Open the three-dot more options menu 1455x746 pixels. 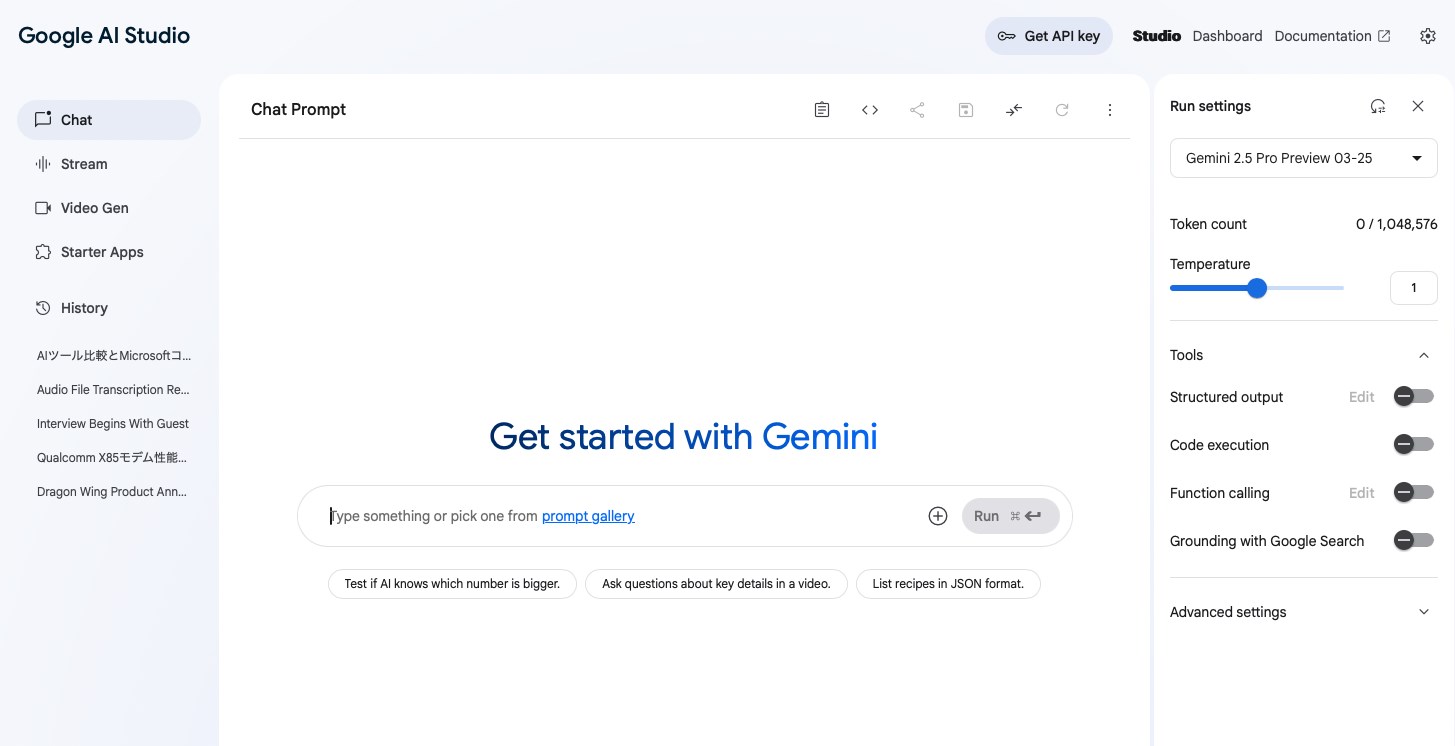1110,110
